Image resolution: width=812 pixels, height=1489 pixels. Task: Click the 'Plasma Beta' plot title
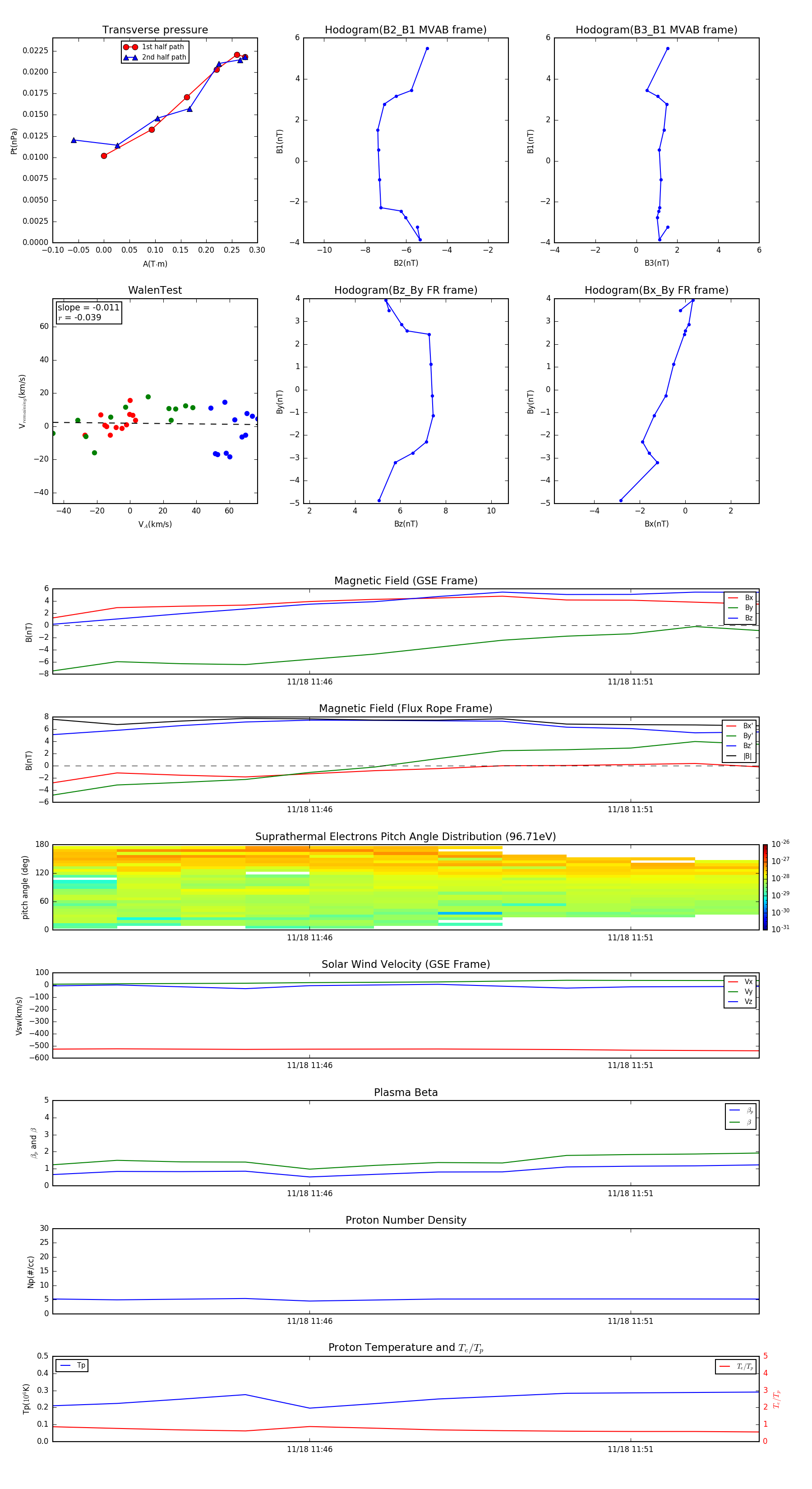pyautogui.click(x=406, y=1092)
